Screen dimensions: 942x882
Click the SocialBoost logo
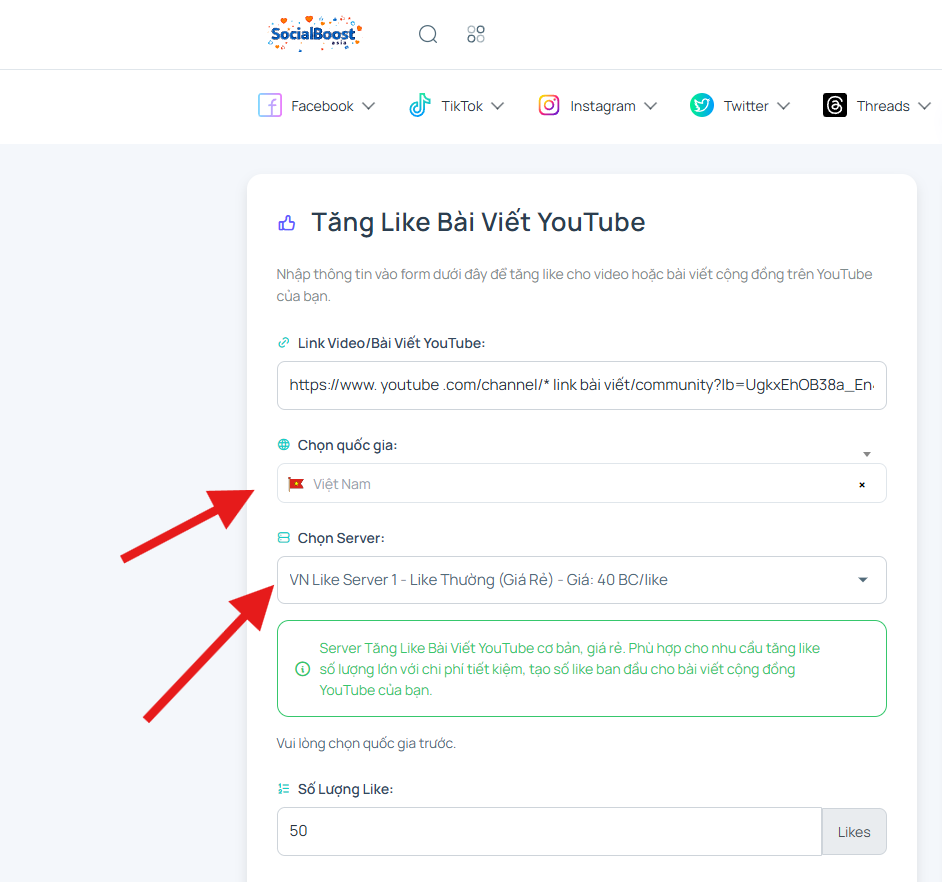[x=315, y=34]
